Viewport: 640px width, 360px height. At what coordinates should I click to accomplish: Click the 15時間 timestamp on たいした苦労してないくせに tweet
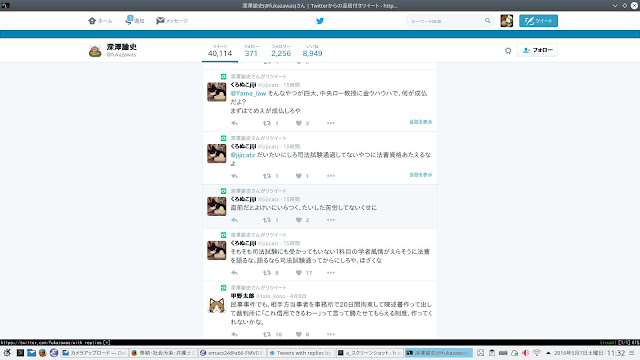click(291, 199)
